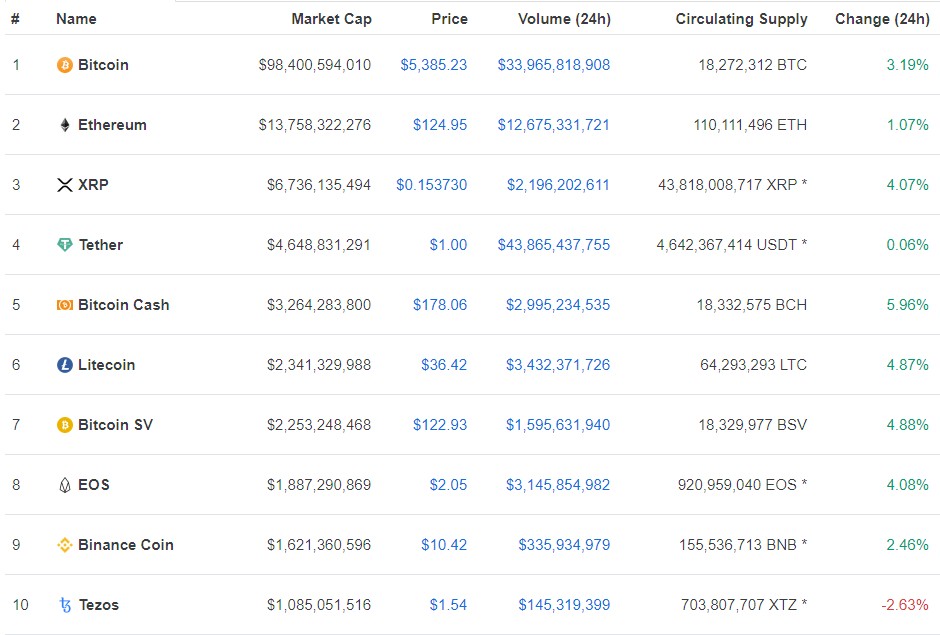Open Tether volume $43,865,437,755
This screenshot has width=940, height=635.
tap(554, 245)
